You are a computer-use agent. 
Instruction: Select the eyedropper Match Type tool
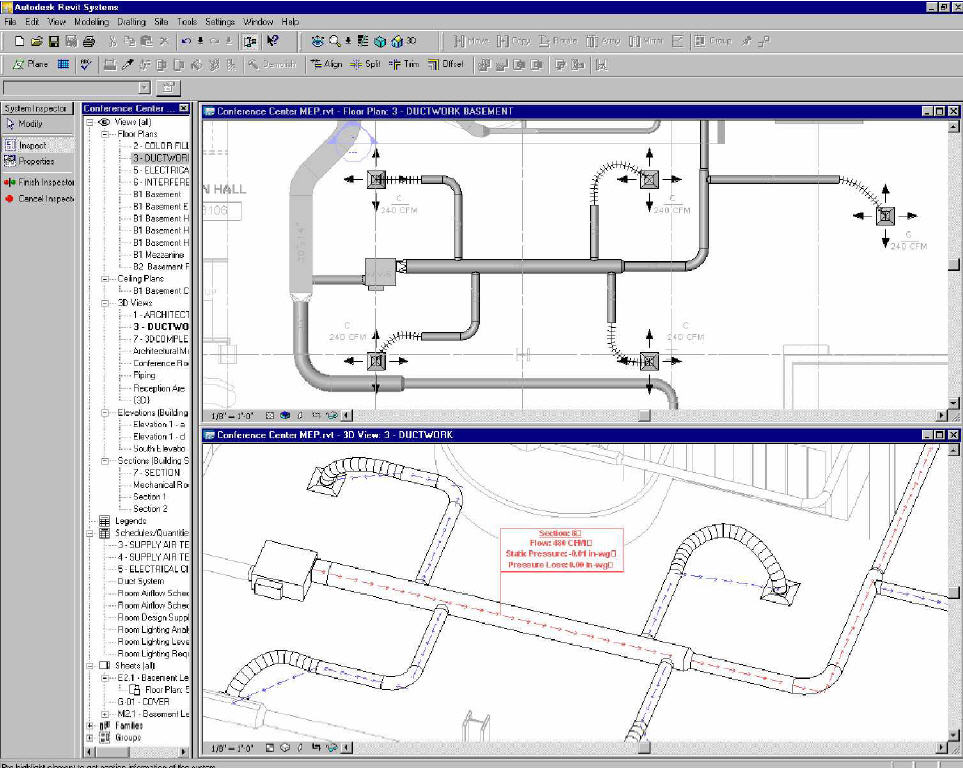128,64
